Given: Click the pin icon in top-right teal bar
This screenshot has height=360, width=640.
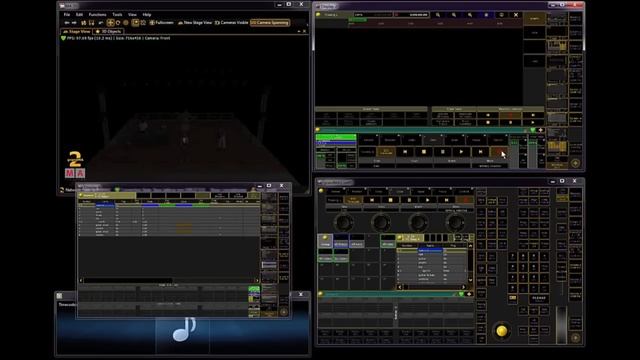Looking at the screenshot, I should [541, 130].
